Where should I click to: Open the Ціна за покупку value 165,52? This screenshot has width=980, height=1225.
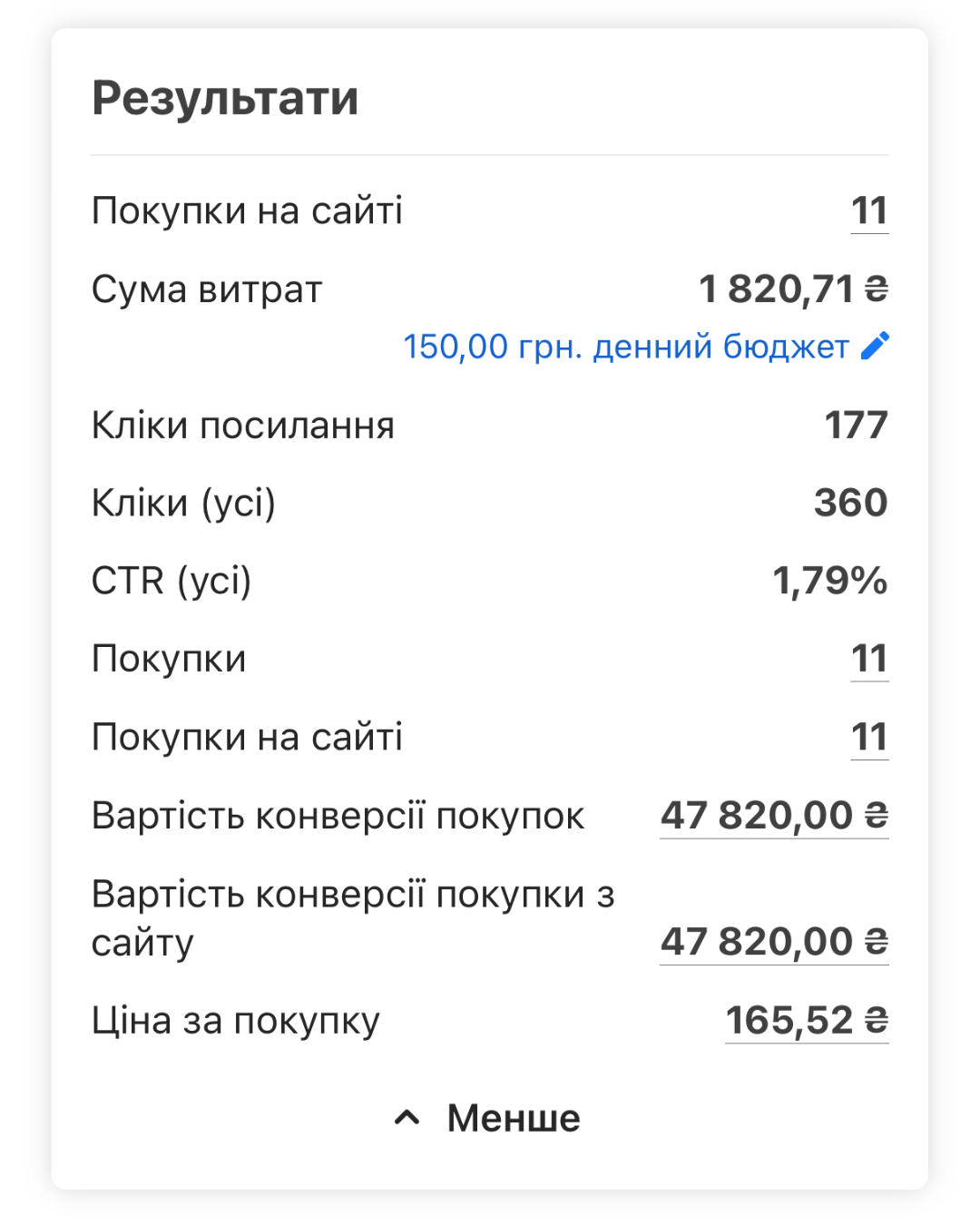point(807,1021)
